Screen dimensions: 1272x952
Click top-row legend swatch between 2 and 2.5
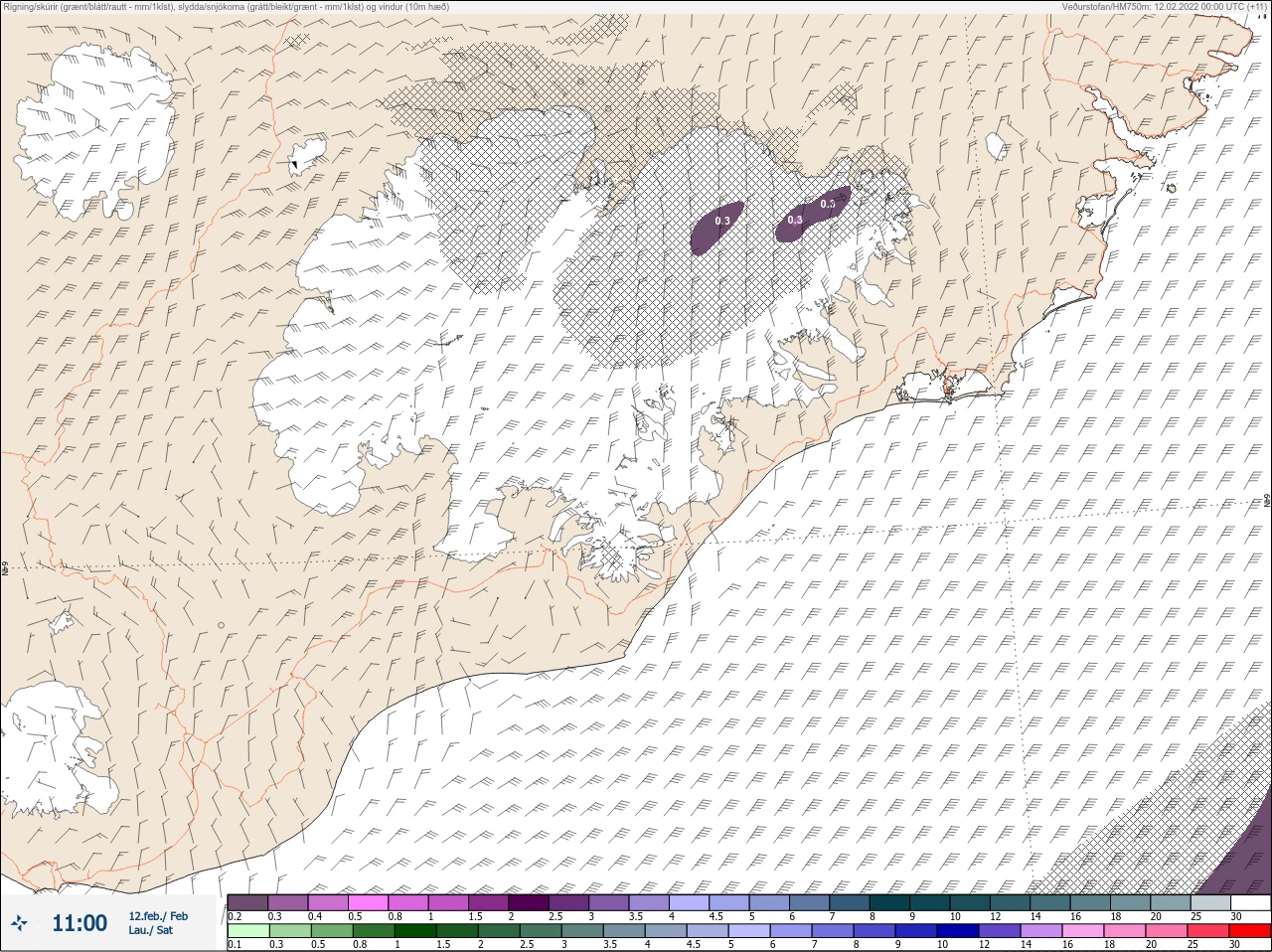[x=530, y=902]
